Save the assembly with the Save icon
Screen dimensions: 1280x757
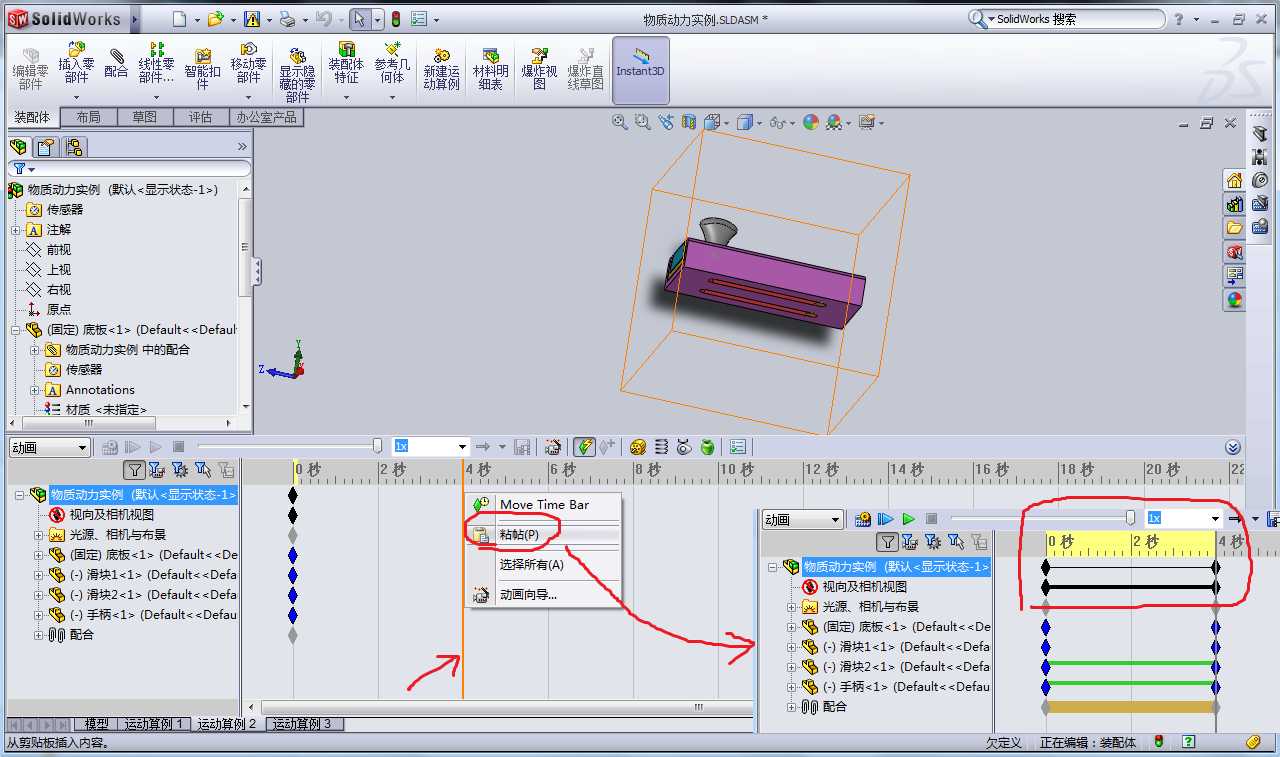[252, 19]
